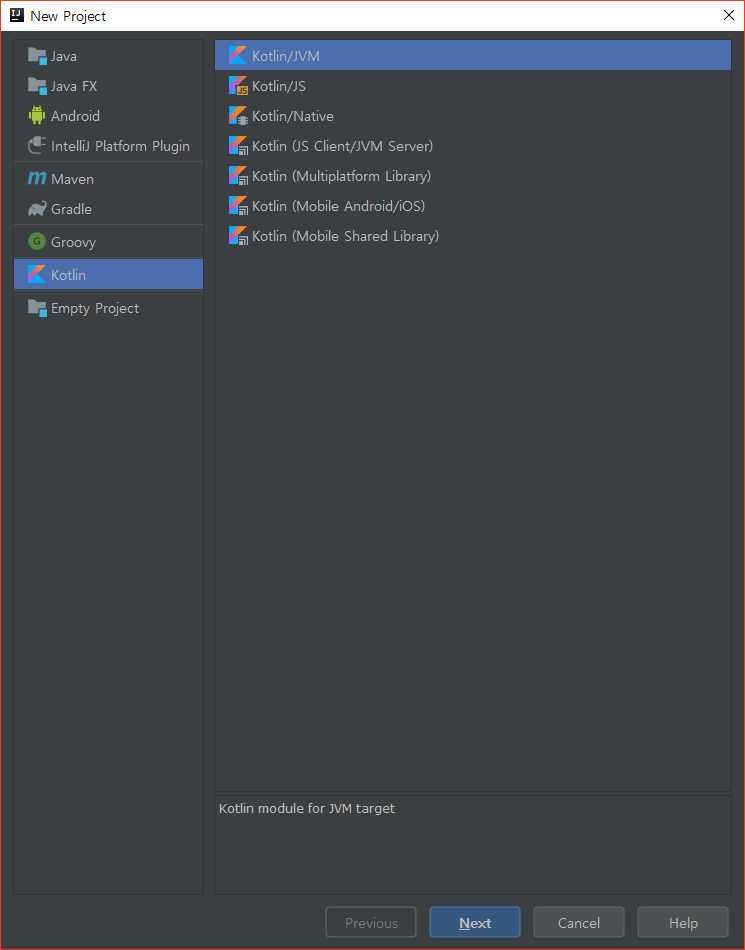The width and height of the screenshot is (745, 950).
Task: Click the green Android robot icon
Action: point(37,115)
